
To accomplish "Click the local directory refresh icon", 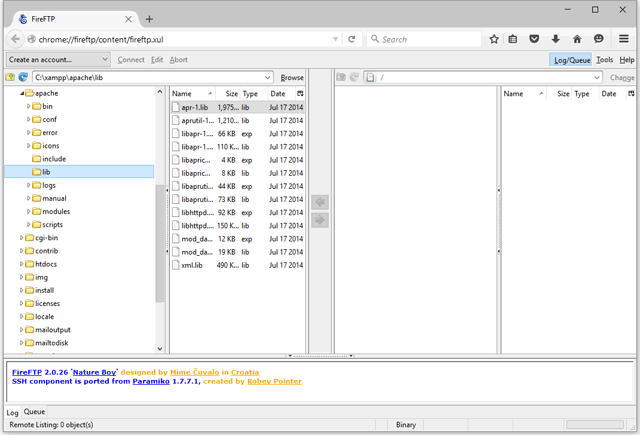I will pos(22,77).
